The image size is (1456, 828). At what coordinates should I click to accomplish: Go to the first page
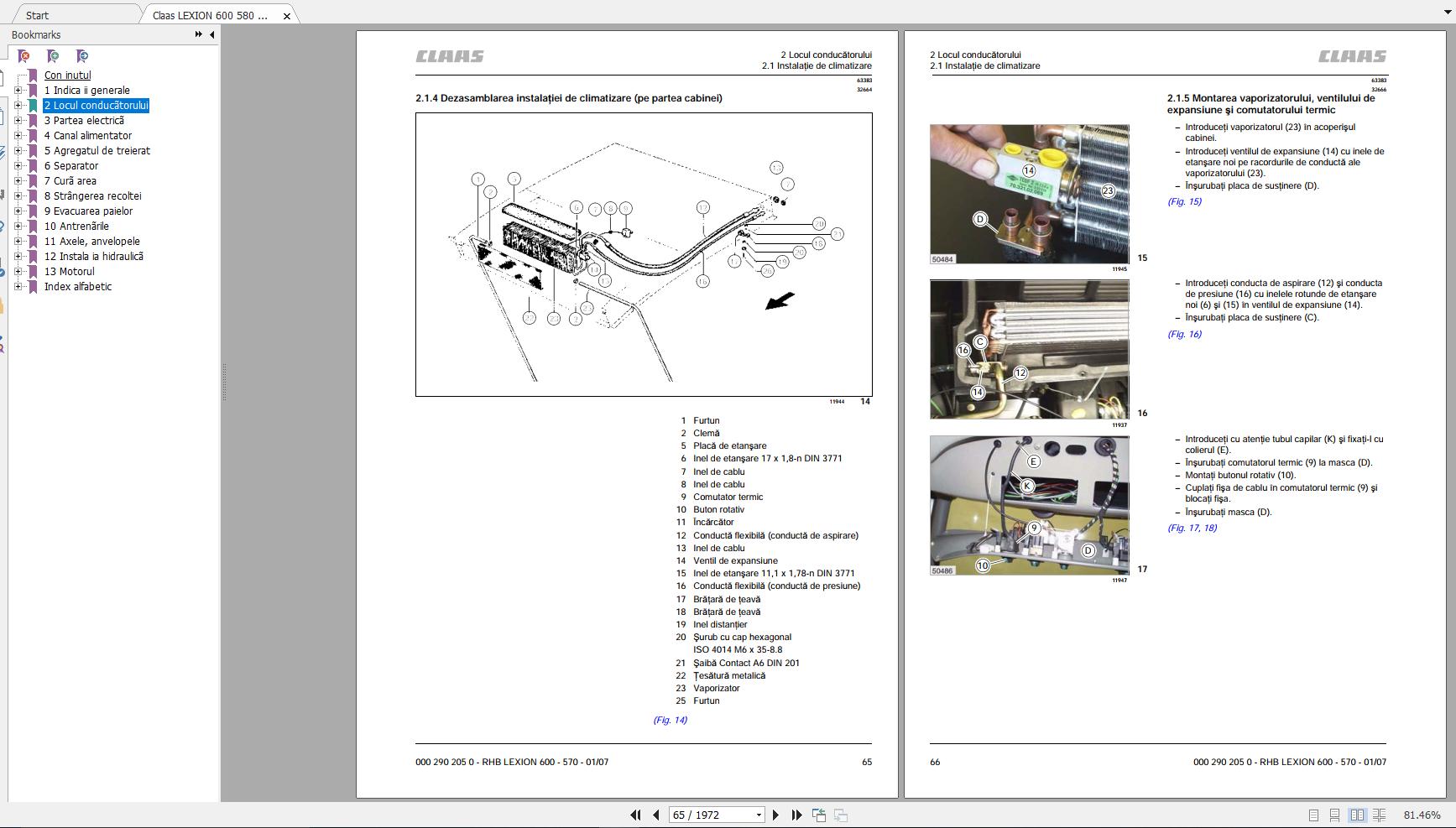[x=635, y=815]
